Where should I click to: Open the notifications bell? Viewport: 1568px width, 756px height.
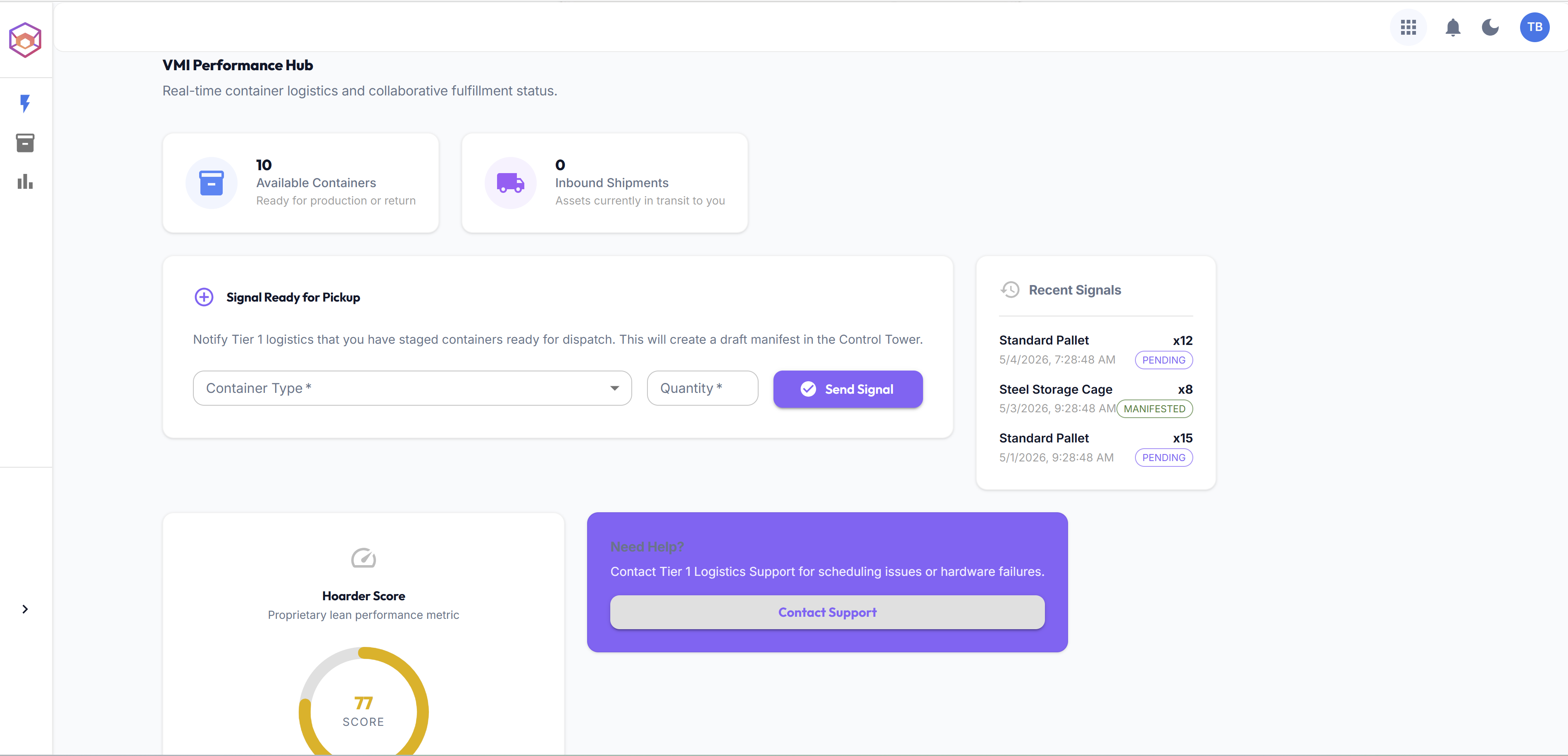[1452, 27]
